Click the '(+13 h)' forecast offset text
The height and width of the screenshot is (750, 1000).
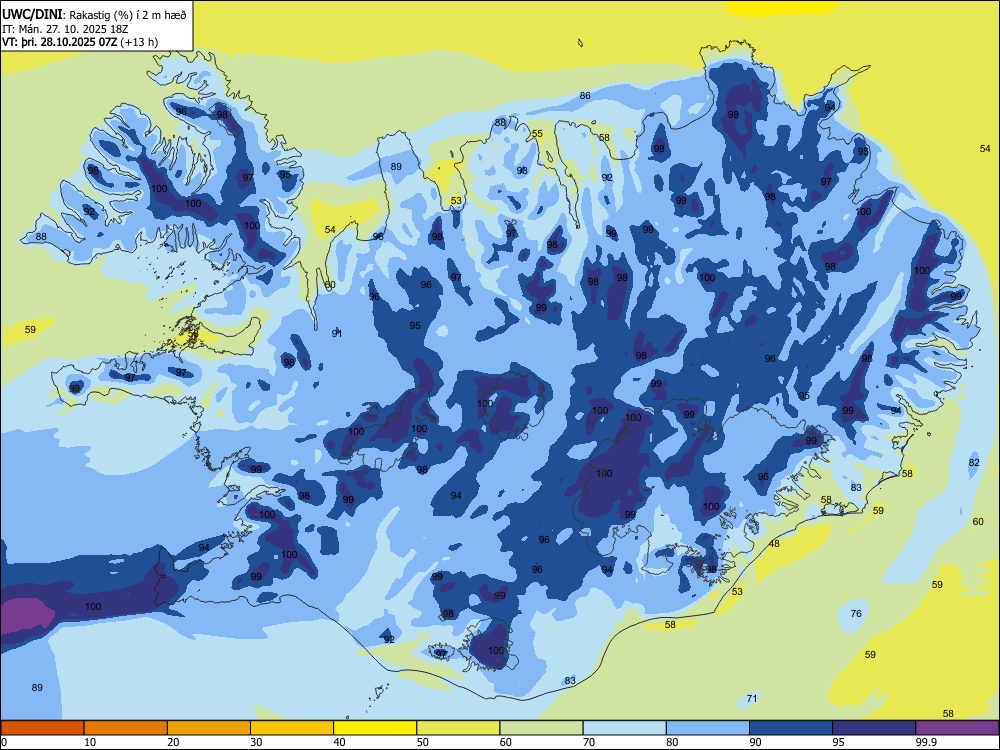click(x=139, y=42)
